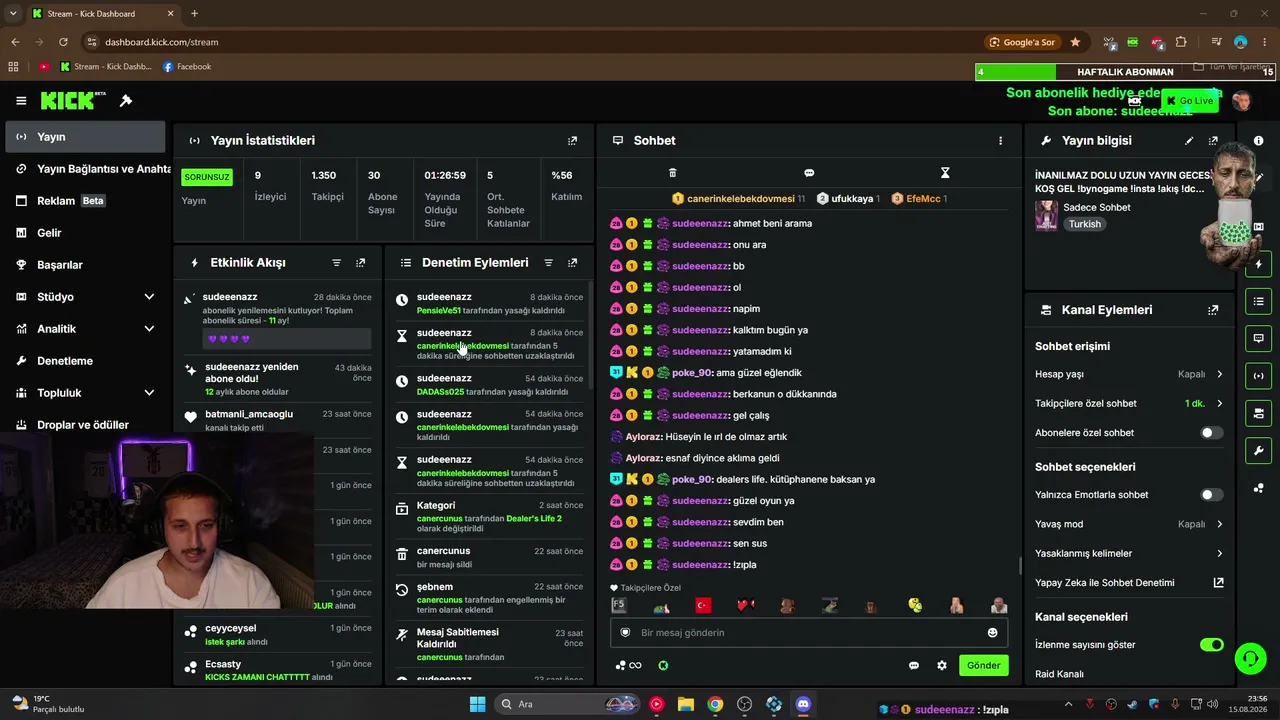Filter the Etkinlik Akışı feed

pos(336,263)
